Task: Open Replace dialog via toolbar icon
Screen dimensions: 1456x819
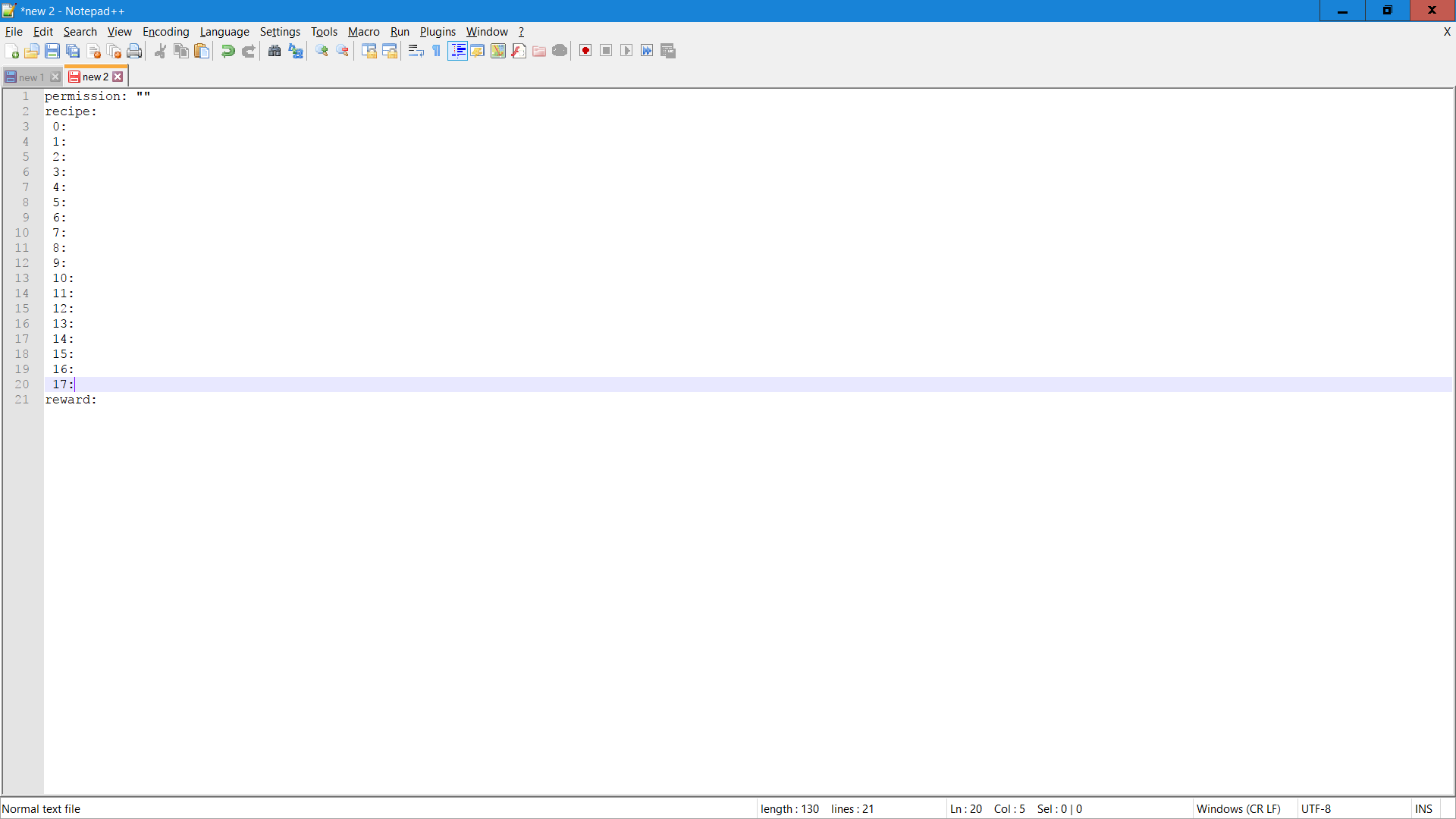Action: [x=295, y=51]
